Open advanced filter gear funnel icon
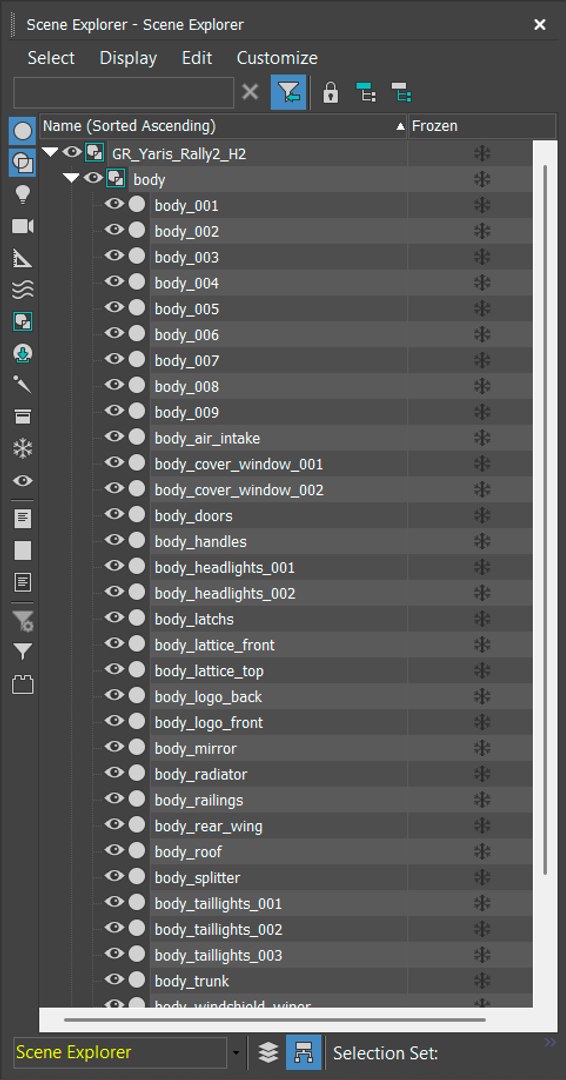This screenshot has width=566, height=1080. pyautogui.click(x=23, y=621)
